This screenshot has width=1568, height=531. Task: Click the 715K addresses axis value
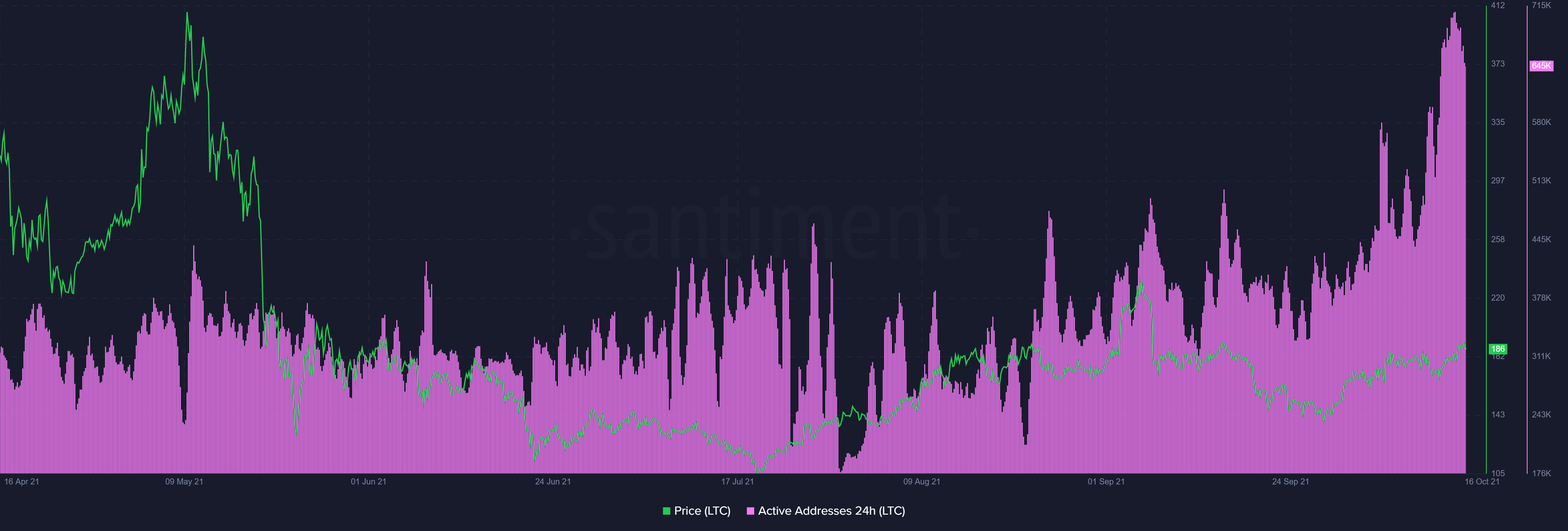pos(1541,5)
